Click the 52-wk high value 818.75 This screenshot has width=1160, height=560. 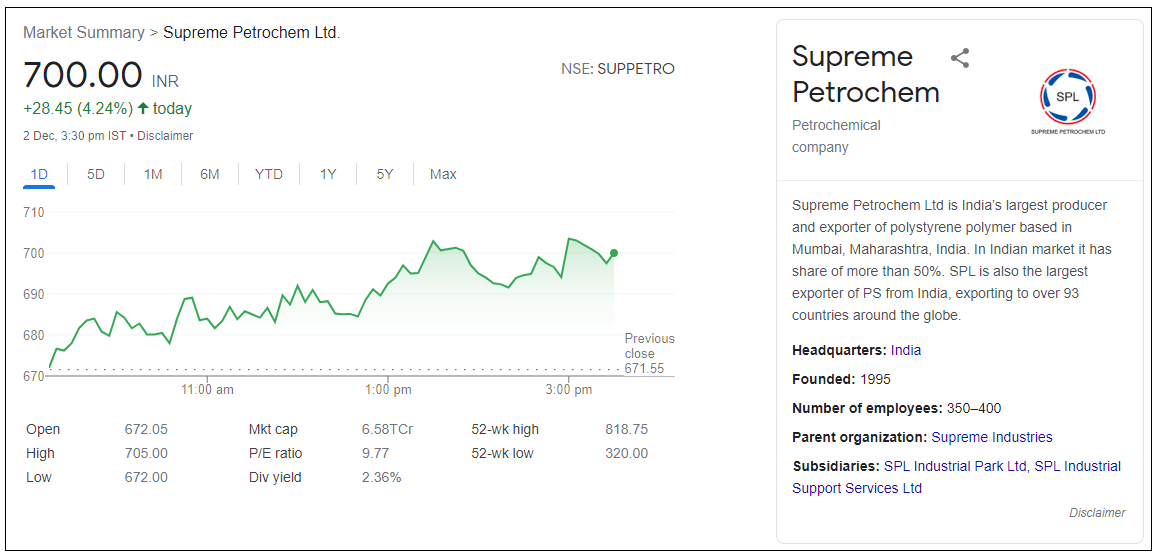[x=627, y=429]
